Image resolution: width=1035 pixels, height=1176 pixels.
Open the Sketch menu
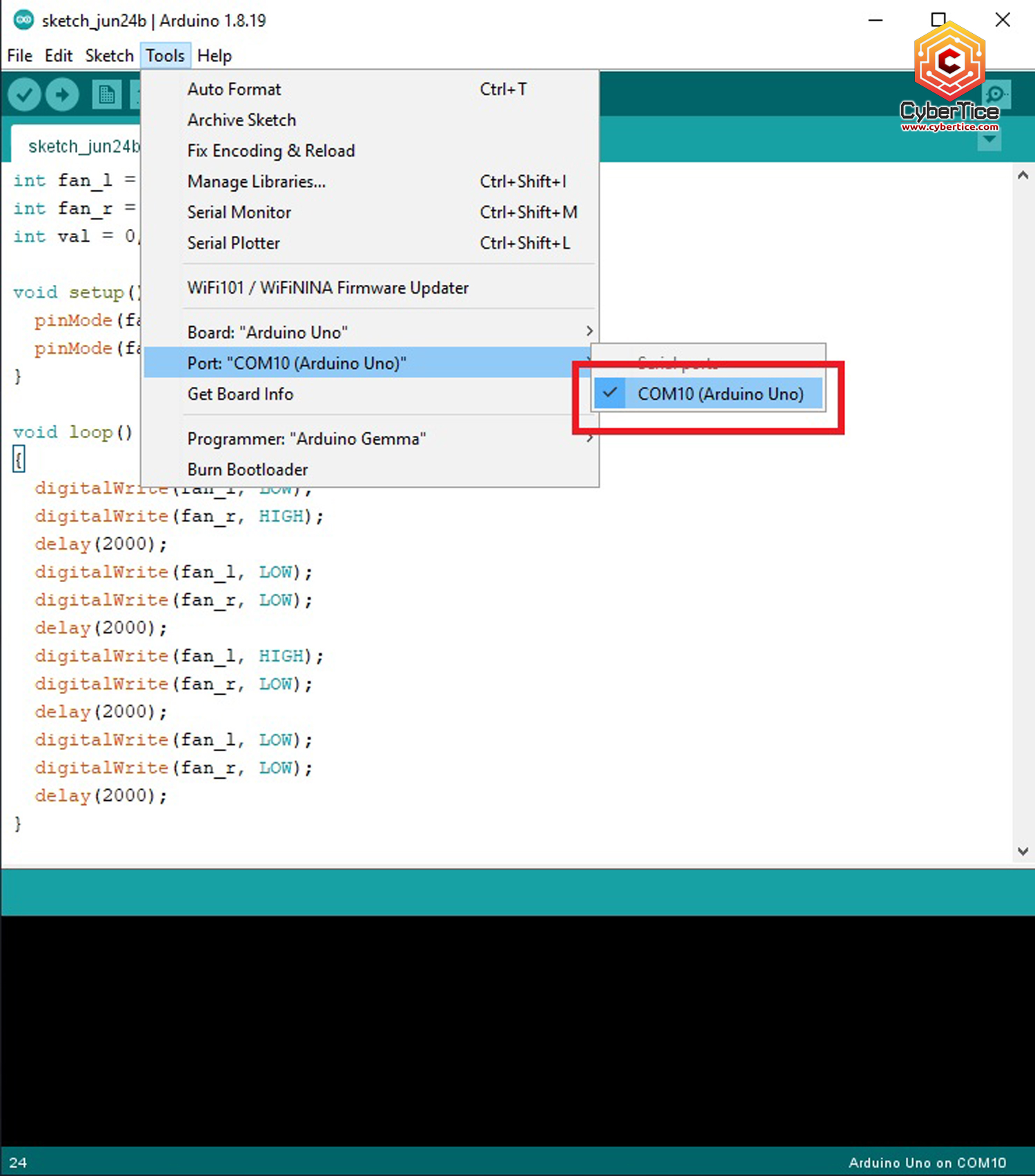109,56
